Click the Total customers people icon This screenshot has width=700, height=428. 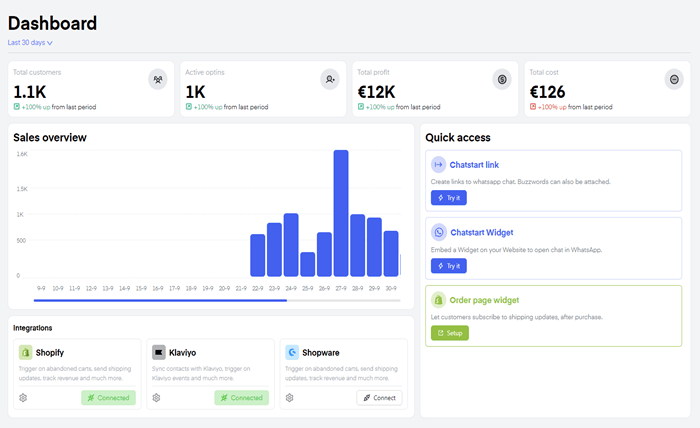[158, 79]
